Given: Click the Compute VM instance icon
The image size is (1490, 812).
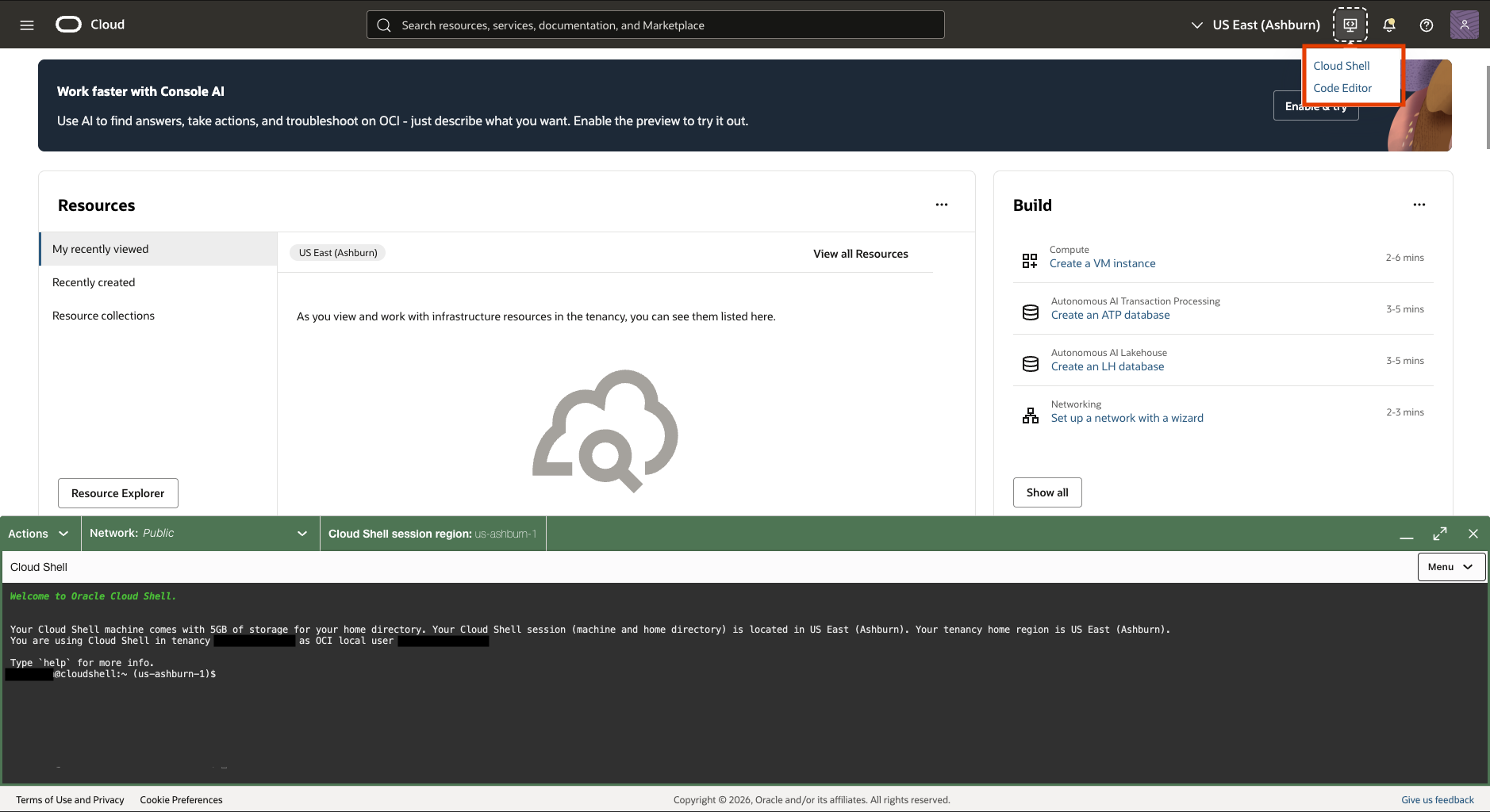Looking at the screenshot, I should point(1030,261).
